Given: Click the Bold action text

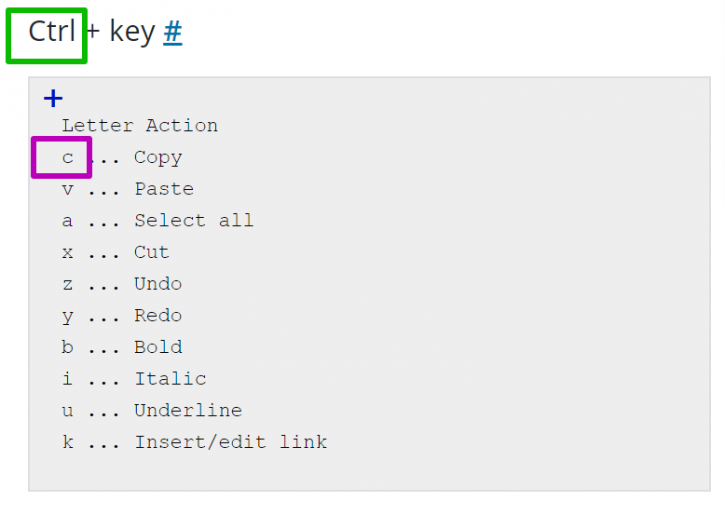Looking at the screenshot, I should click(x=158, y=347).
